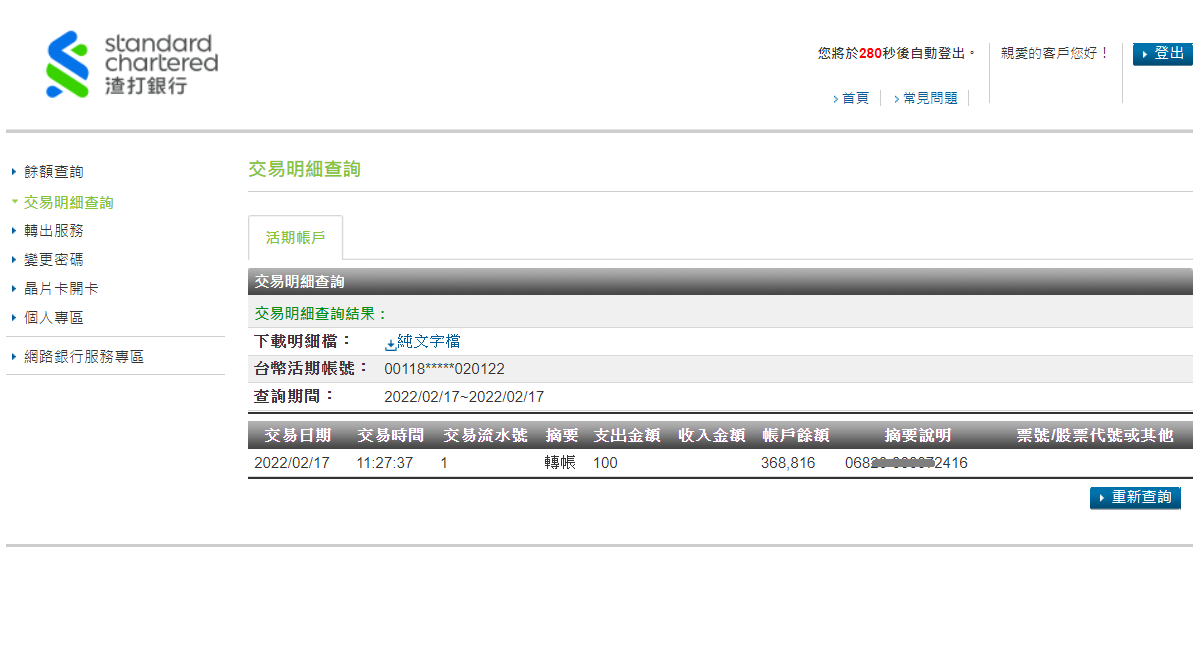Screen dimensions: 1198x651
Task: Click the 交易日期 column header
Action: point(297,436)
